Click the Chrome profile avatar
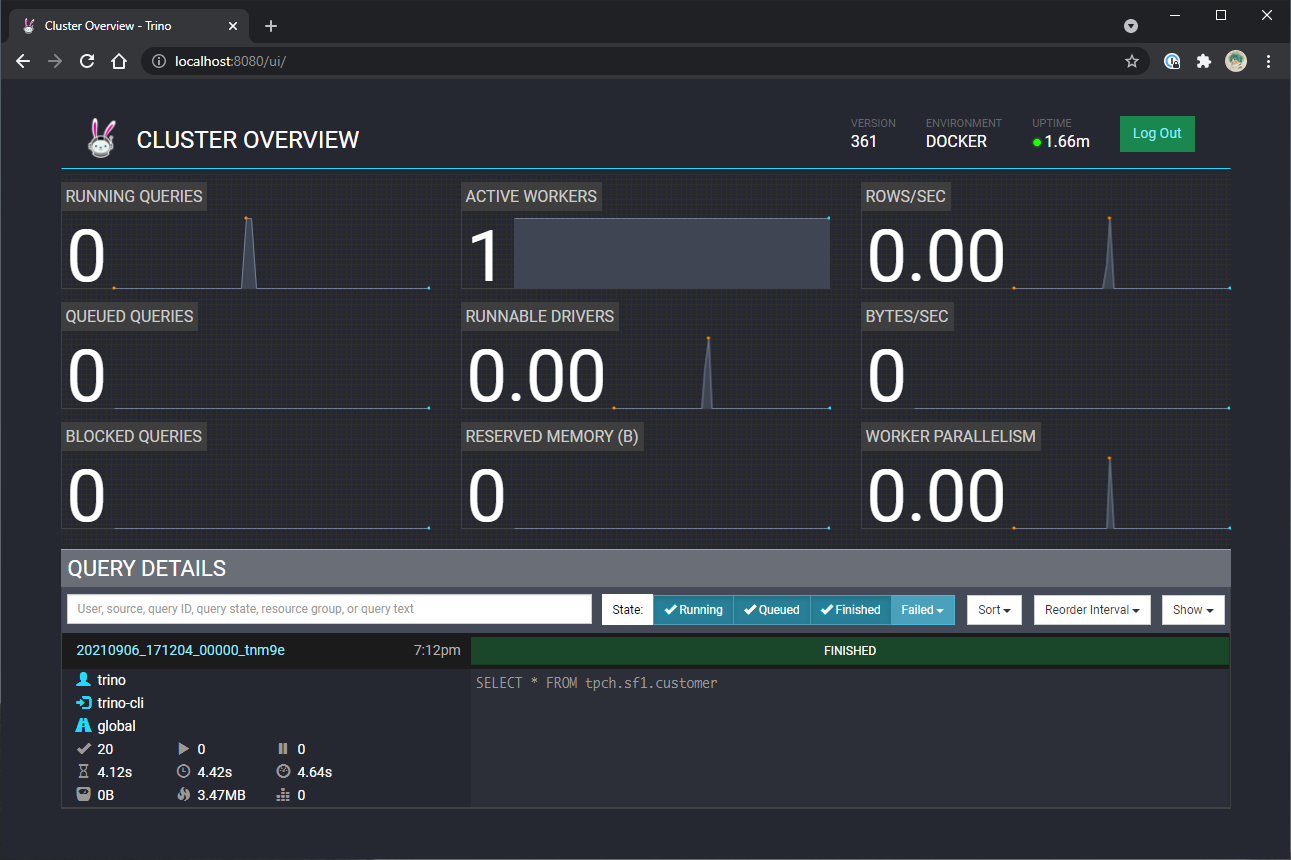Viewport: 1291px width, 860px height. click(x=1236, y=61)
